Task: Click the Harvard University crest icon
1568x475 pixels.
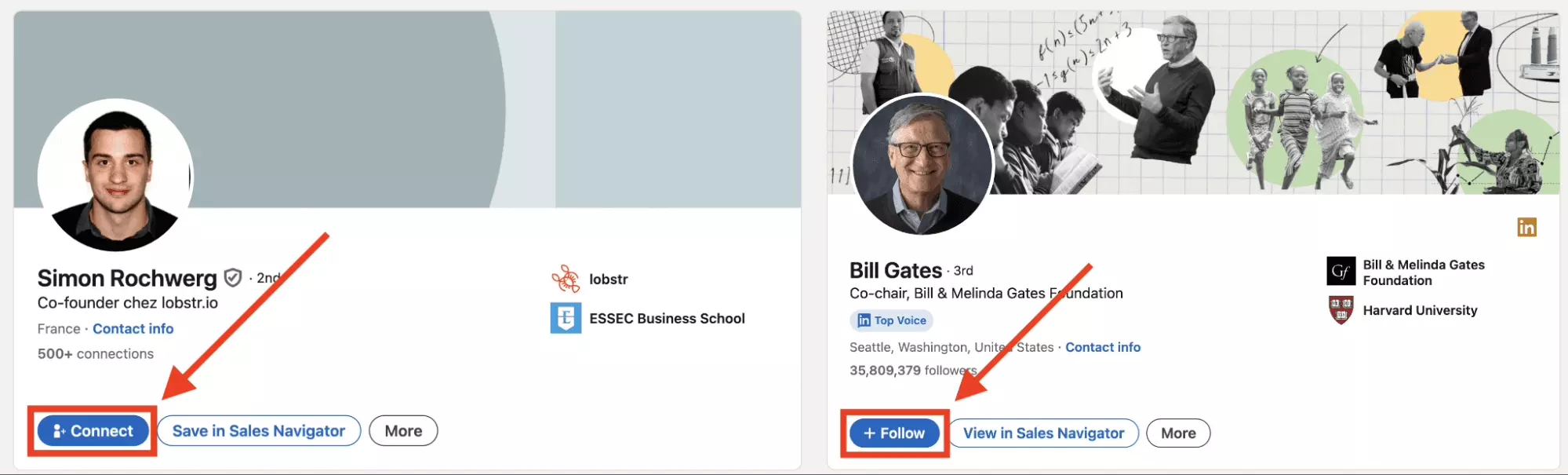Action: [1341, 310]
